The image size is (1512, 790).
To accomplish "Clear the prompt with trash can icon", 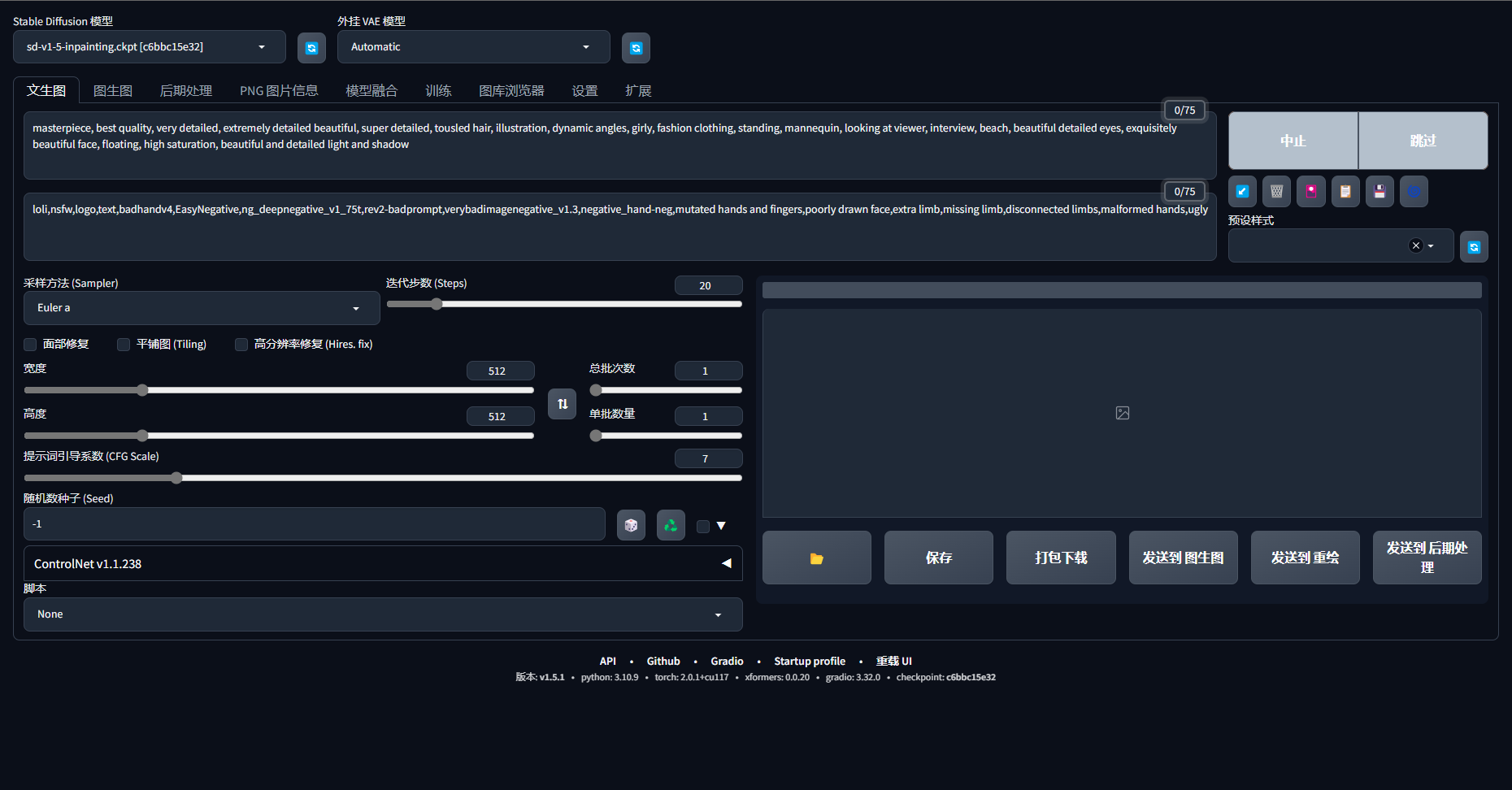I will (1276, 192).
